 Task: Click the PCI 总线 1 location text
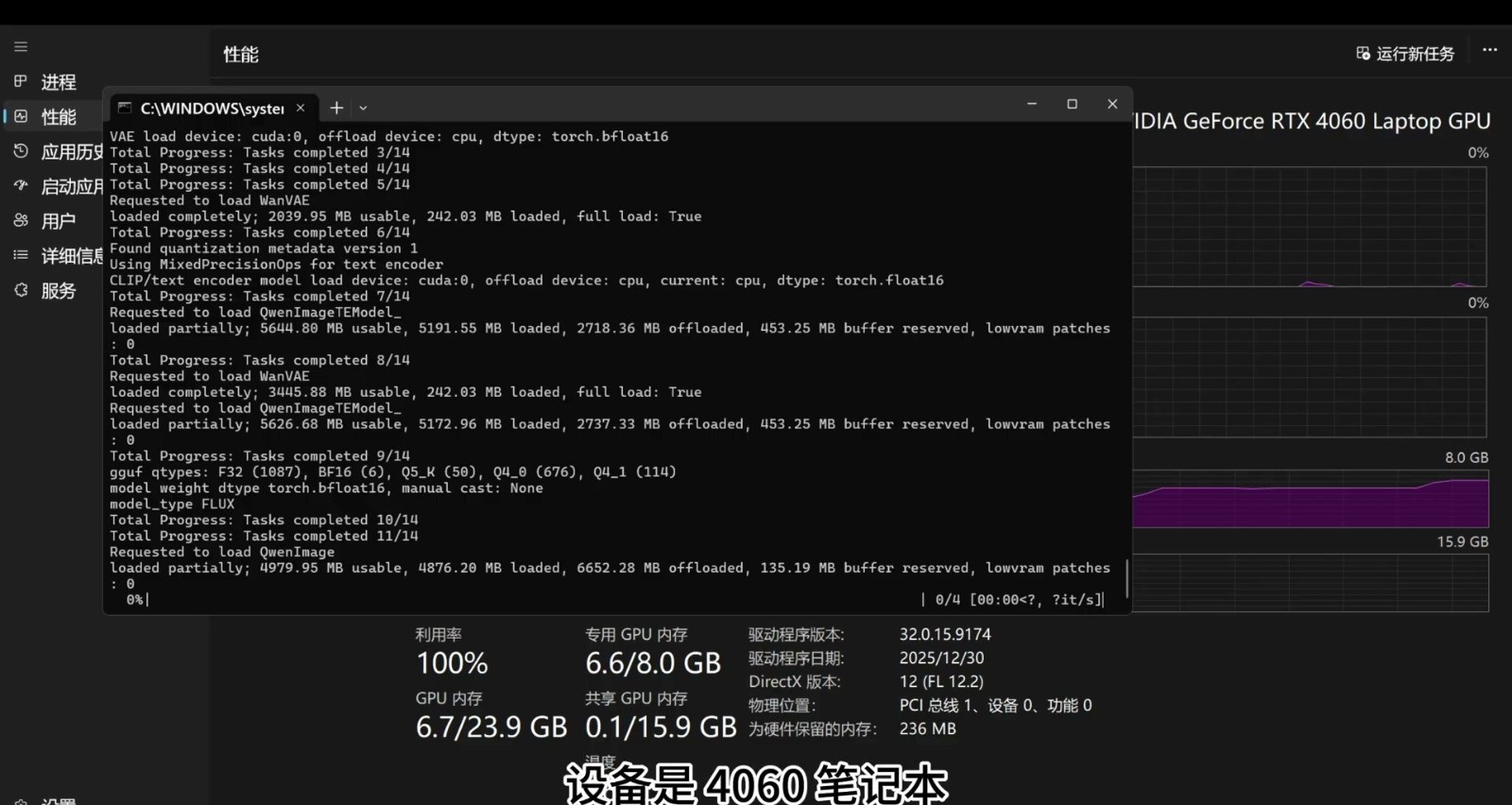[x=995, y=705]
